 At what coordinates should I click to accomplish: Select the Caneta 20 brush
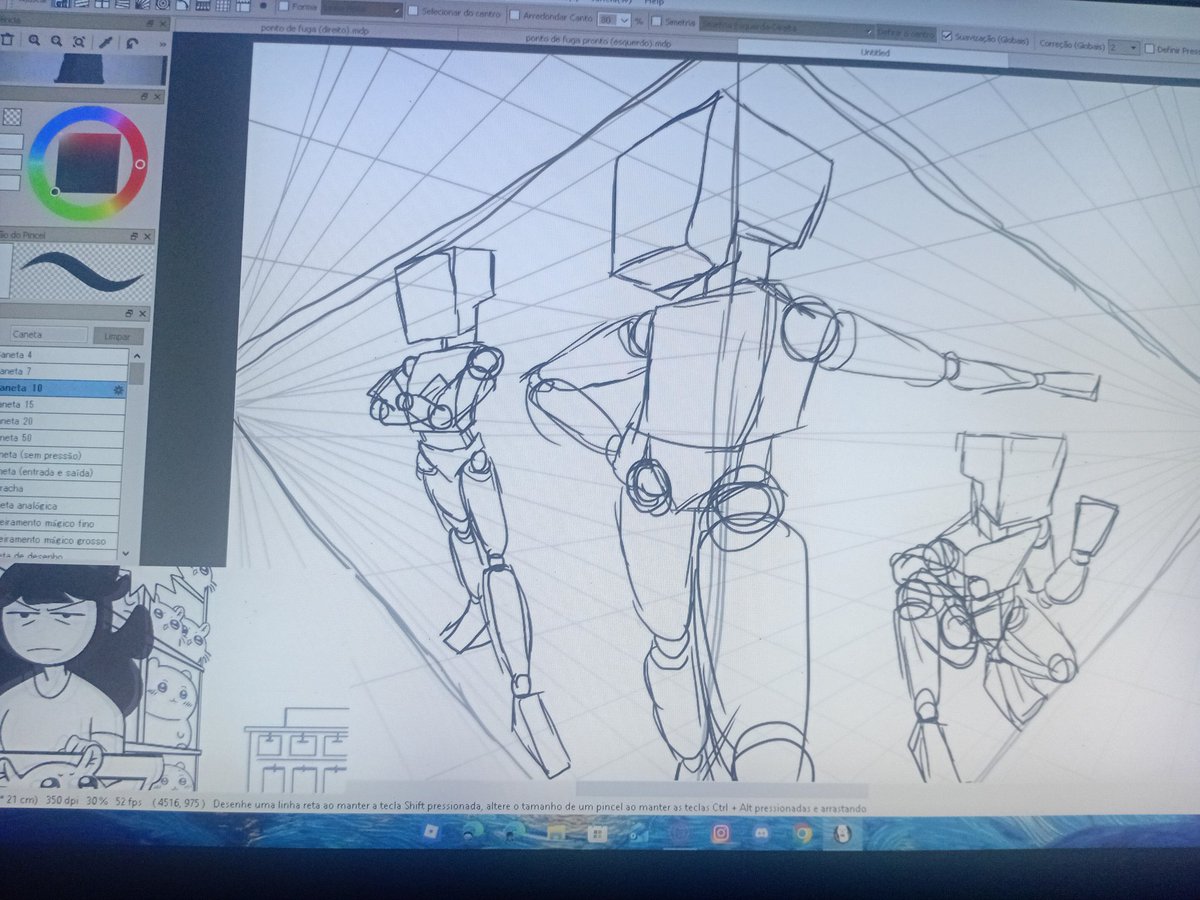coord(63,421)
